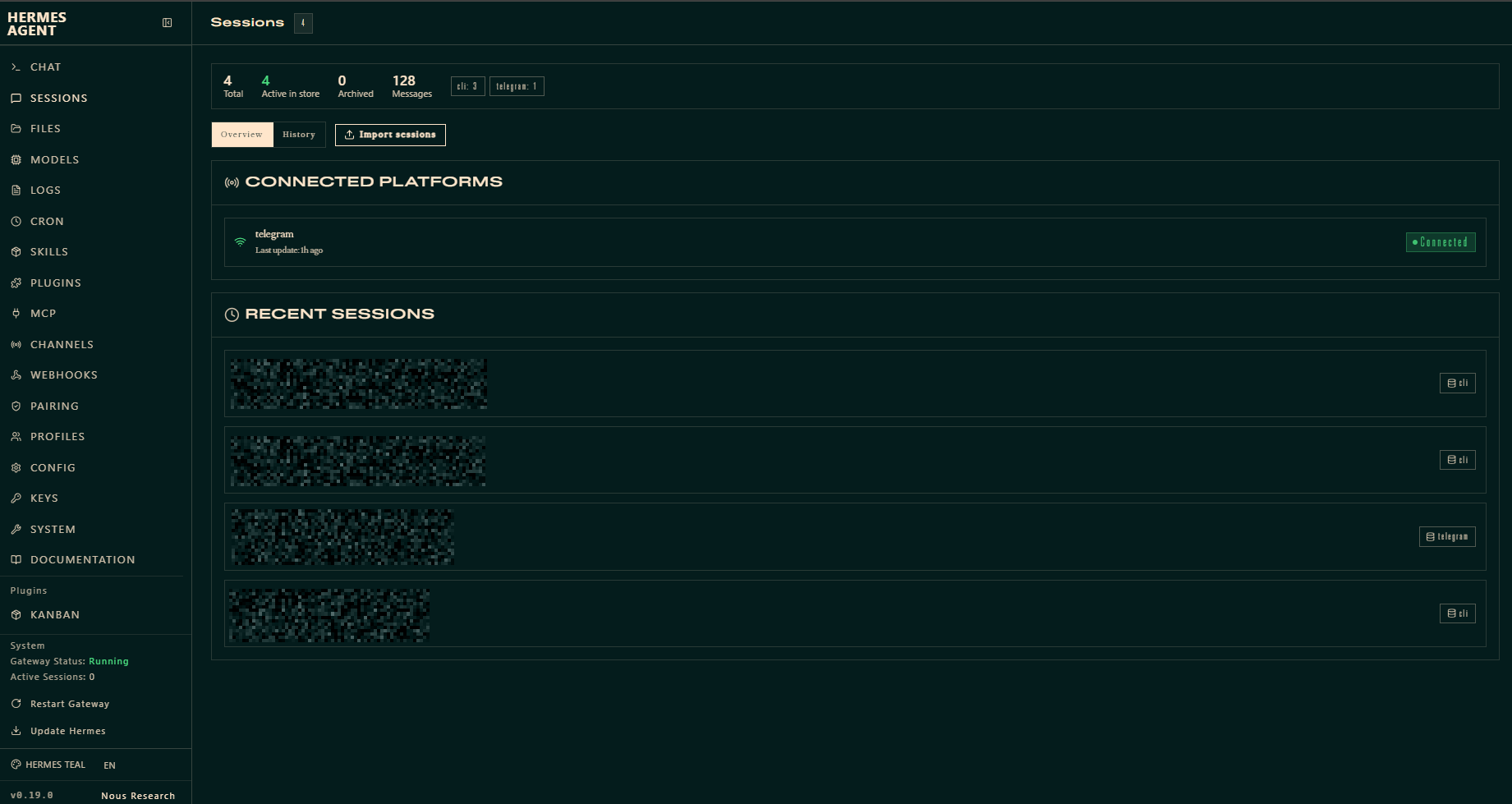This screenshot has width=1512, height=804.
Task: Click the Update Hermes download icon
Action: point(16,731)
